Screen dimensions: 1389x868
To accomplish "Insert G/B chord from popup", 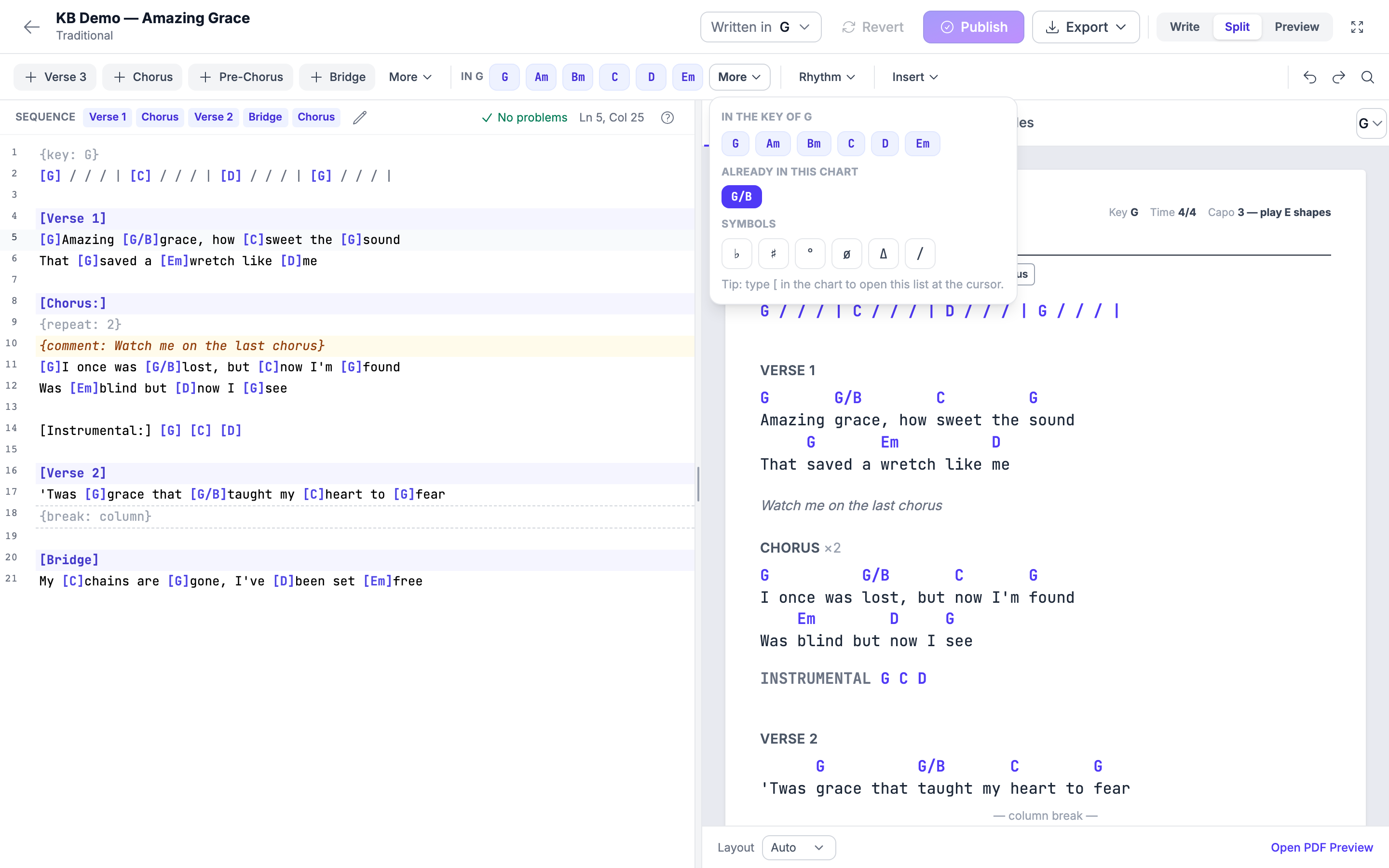I will (x=742, y=197).
